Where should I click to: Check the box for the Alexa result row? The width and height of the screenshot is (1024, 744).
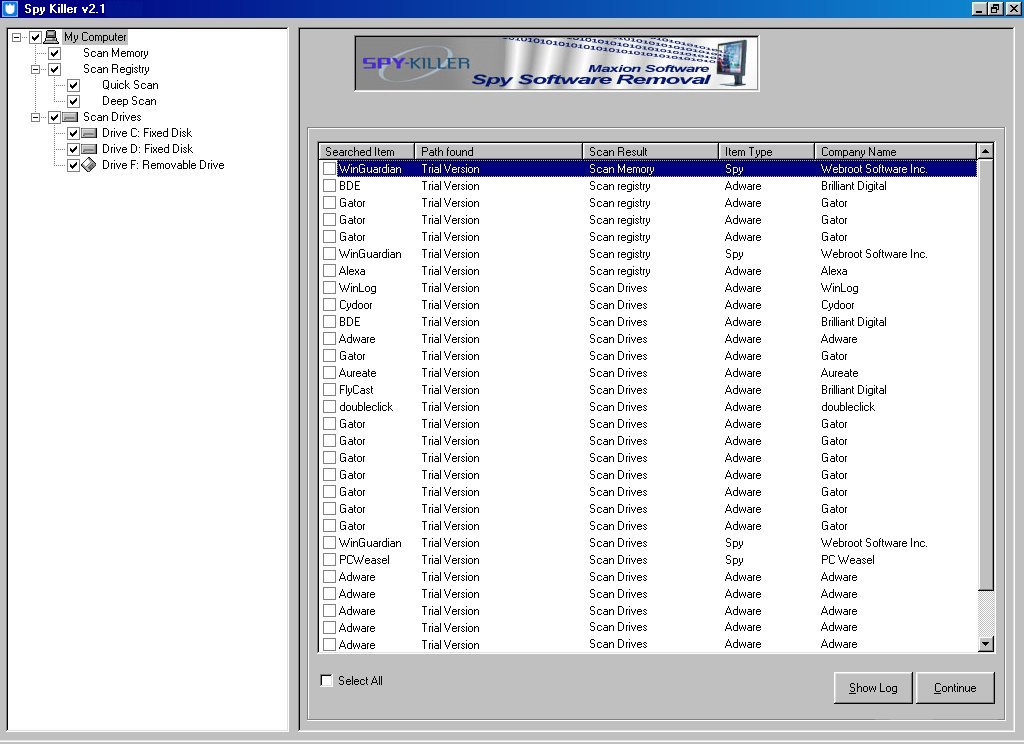point(329,270)
